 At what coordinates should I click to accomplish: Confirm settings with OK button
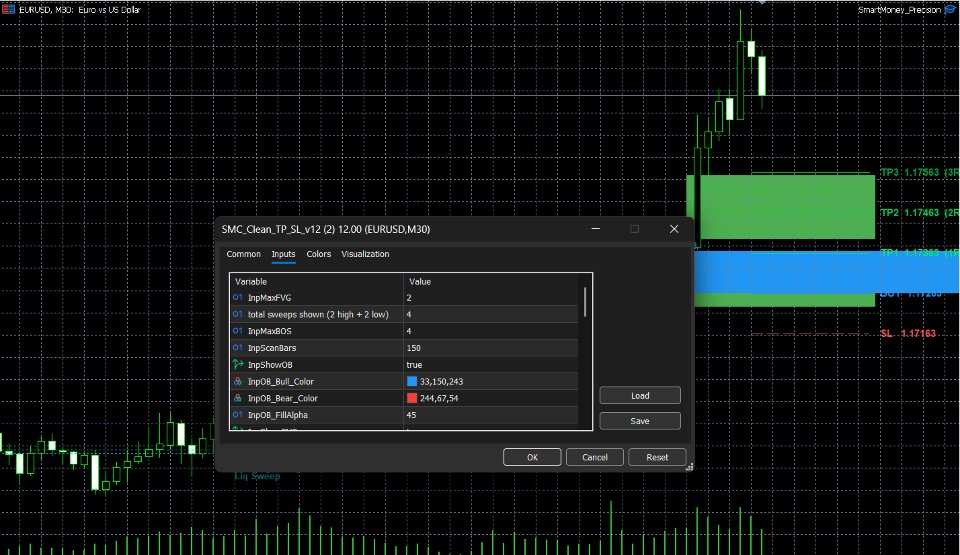[532, 457]
